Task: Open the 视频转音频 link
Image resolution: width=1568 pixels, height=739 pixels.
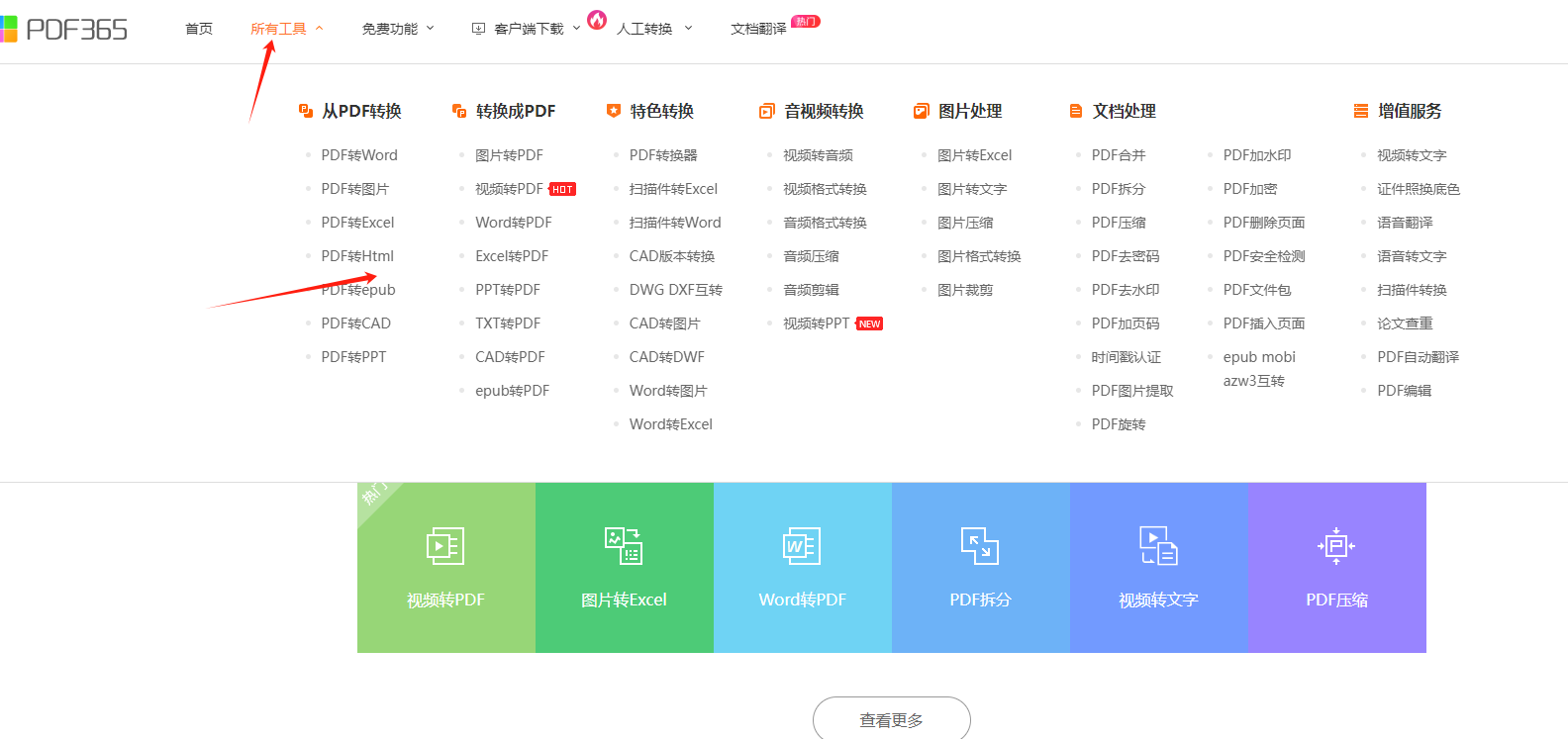Action: (x=818, y=155)
